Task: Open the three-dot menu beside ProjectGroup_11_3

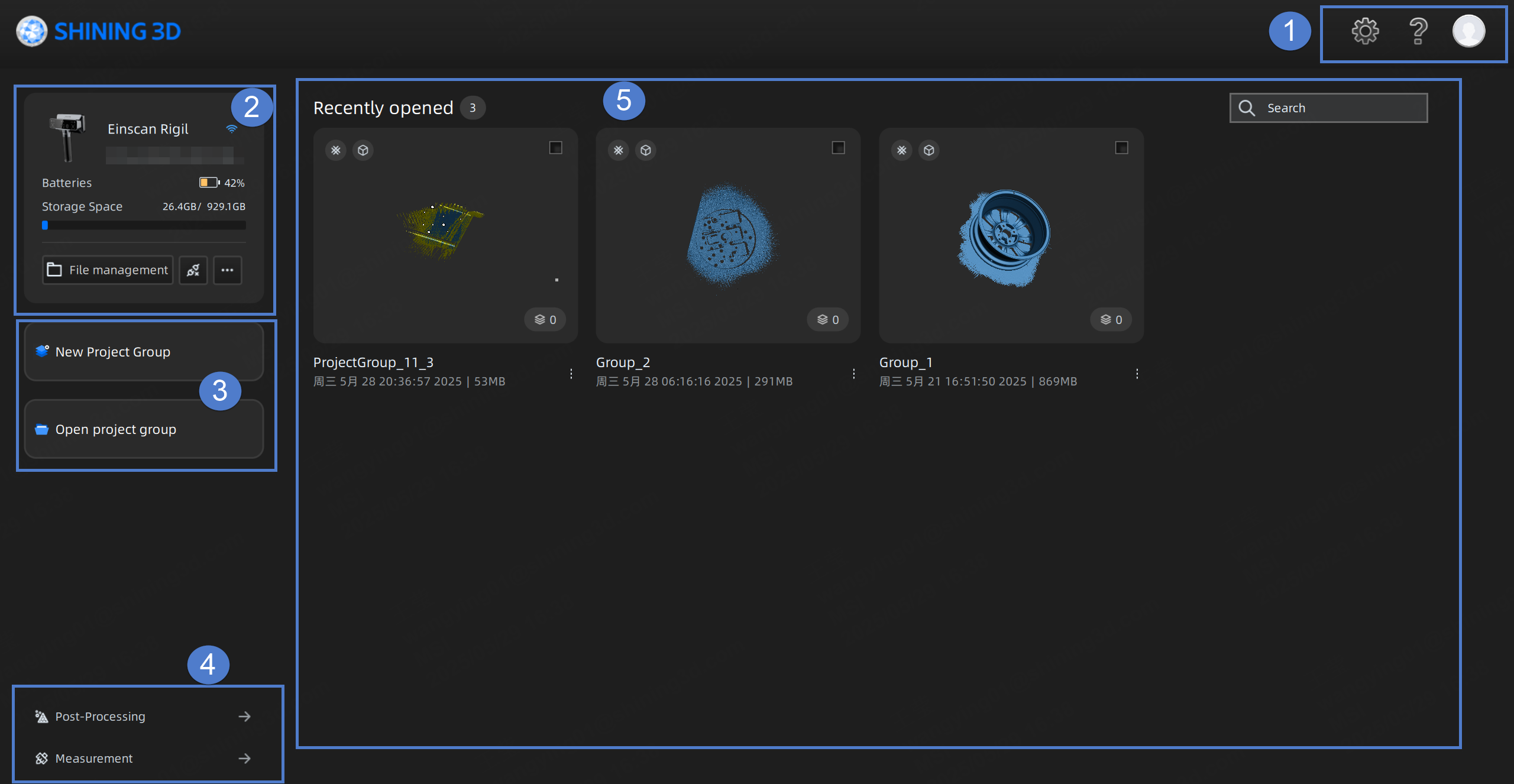Action: coord(571,374)
